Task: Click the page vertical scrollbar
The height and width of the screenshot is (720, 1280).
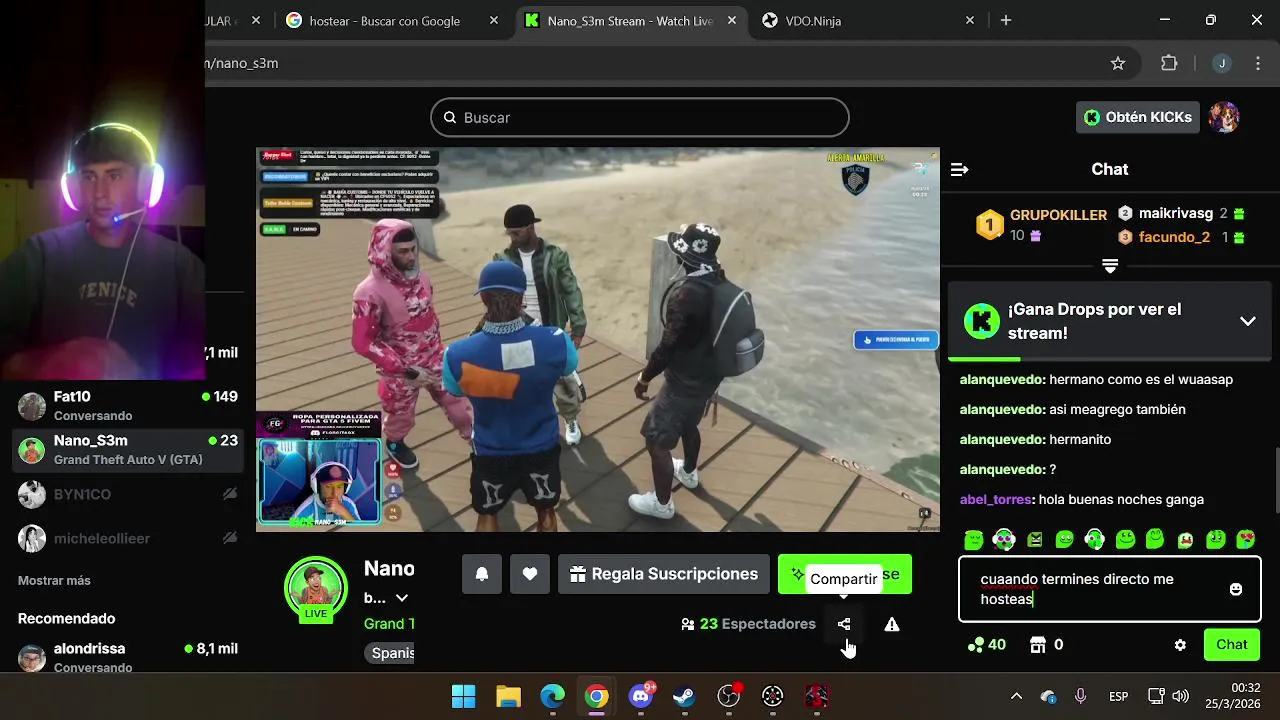Action: (1275, 480)
